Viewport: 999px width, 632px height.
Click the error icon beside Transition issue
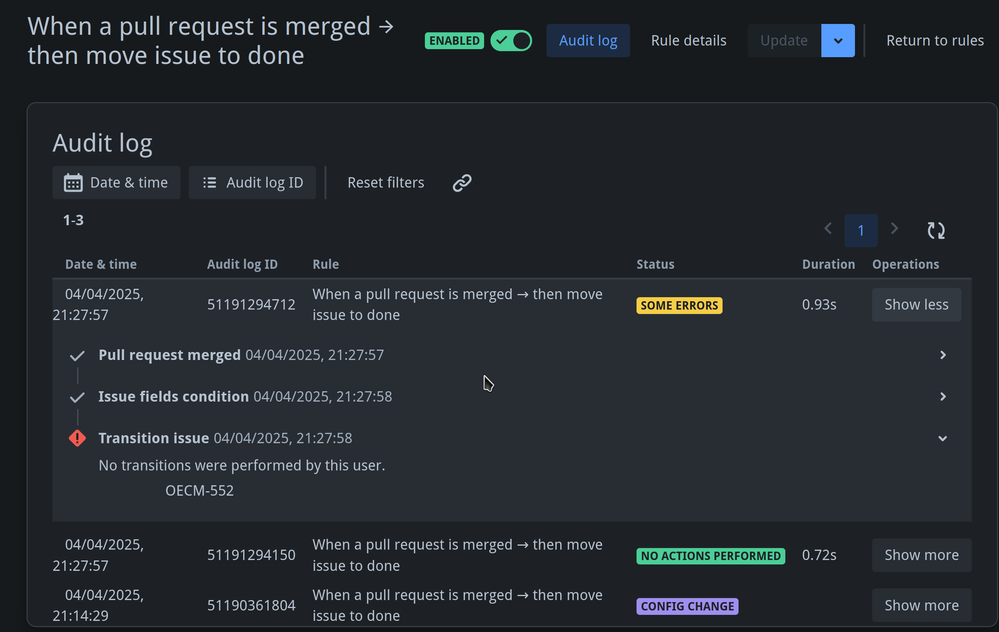(x=77, y=438)
